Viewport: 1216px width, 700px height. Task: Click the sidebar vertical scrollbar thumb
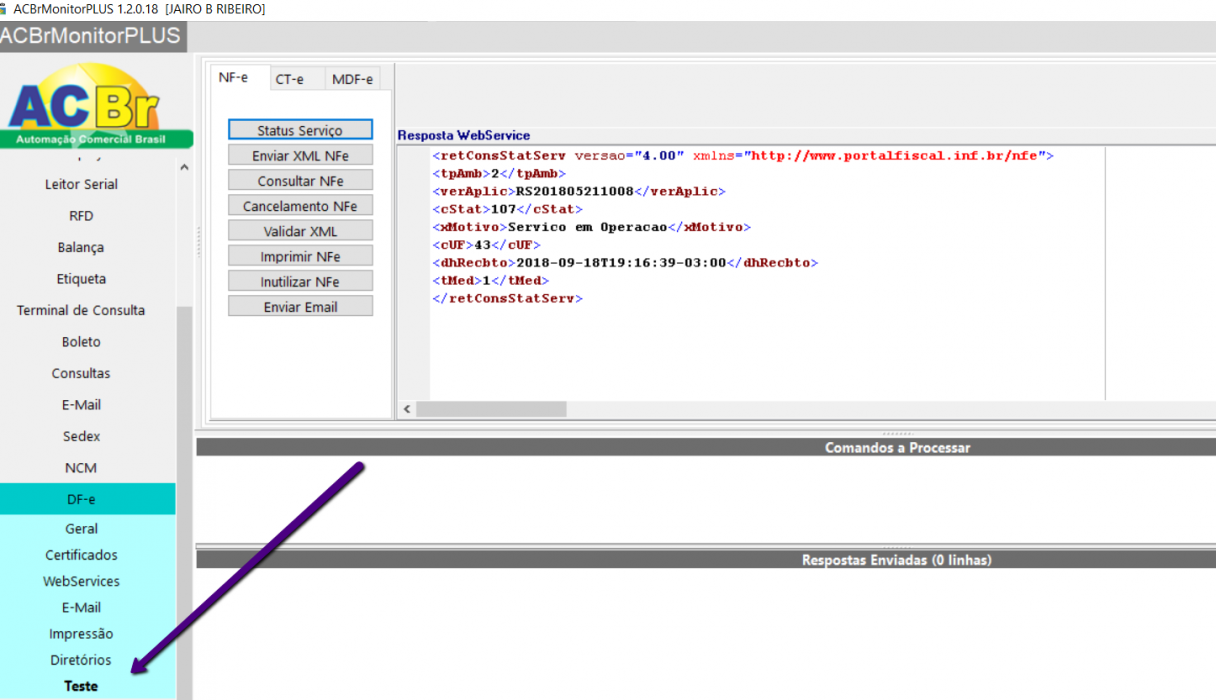[x=184, y=502]
